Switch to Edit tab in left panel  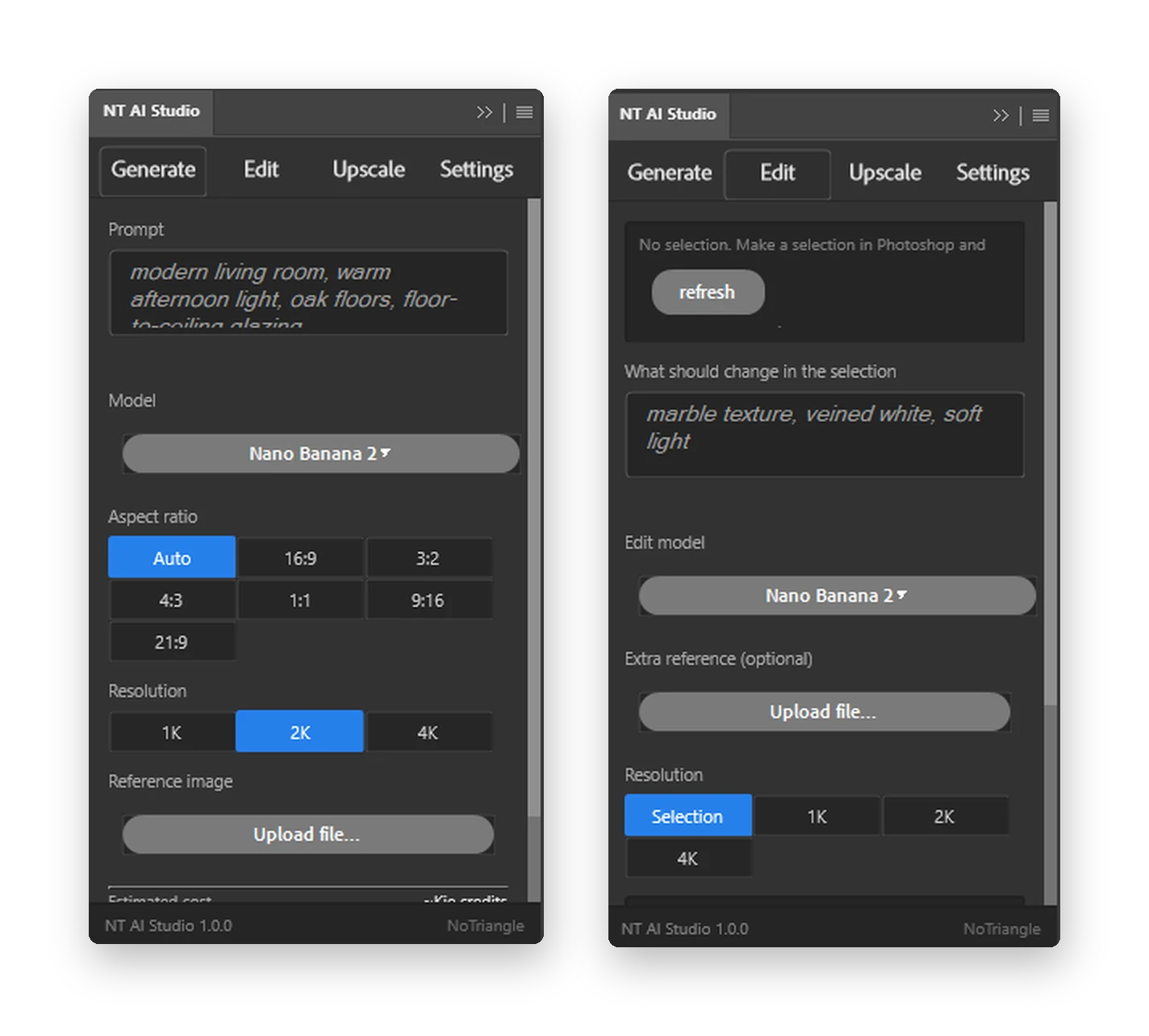[x=261, y=170]
